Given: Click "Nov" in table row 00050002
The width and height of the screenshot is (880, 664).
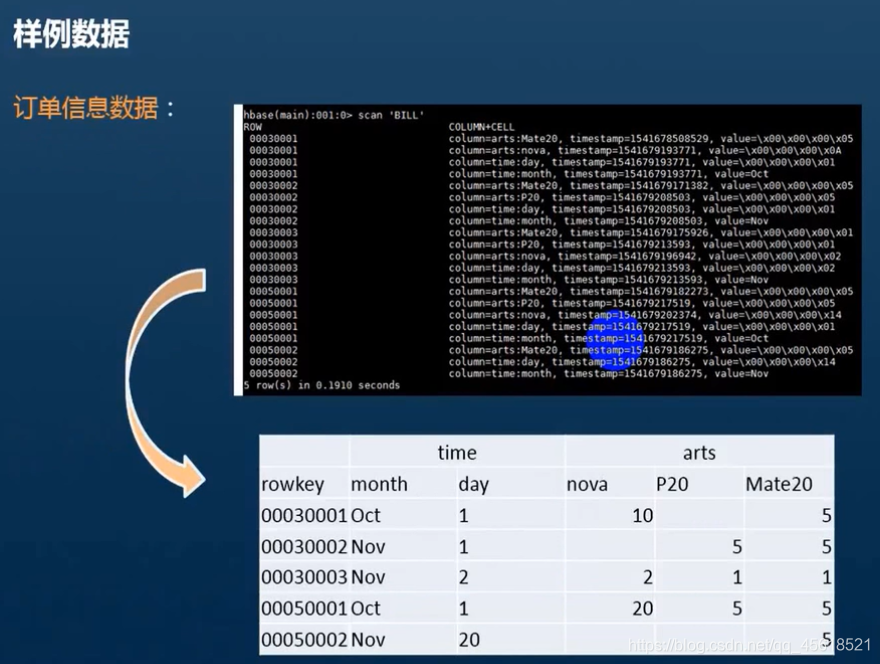Looking at the screenshot, I should click(x=368, y=640).
